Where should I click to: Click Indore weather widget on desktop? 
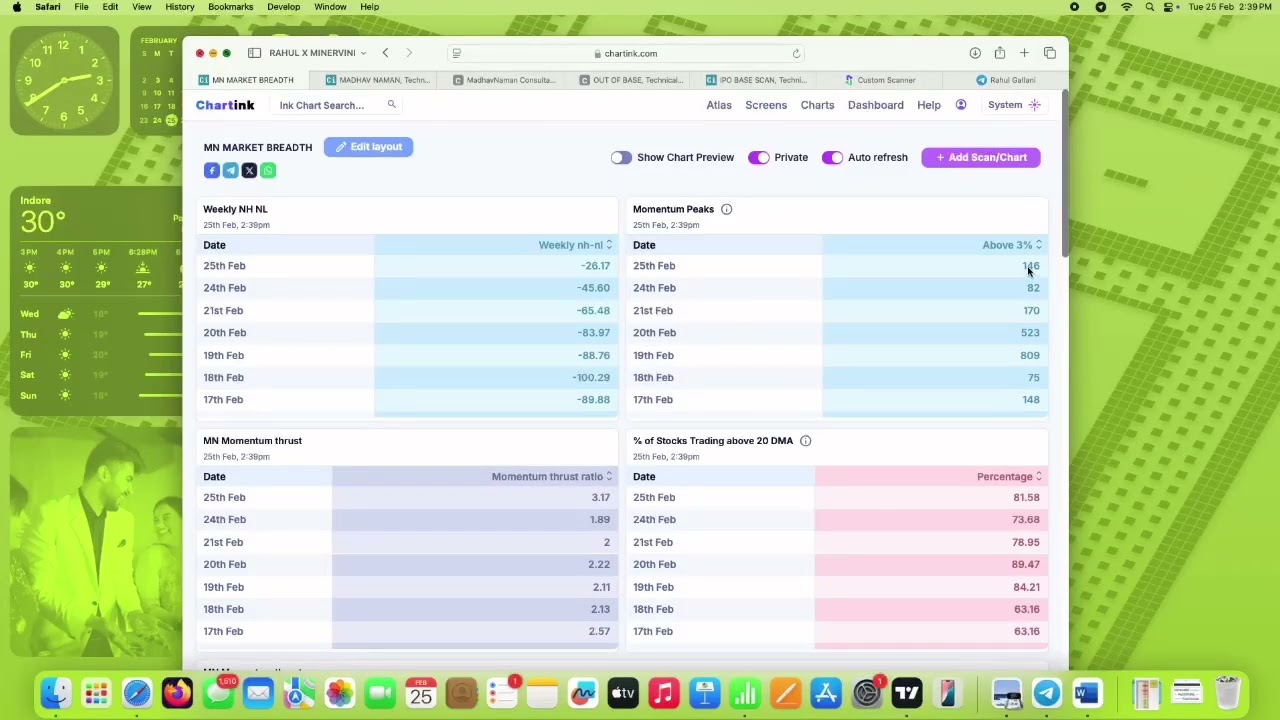pos(96,303)
